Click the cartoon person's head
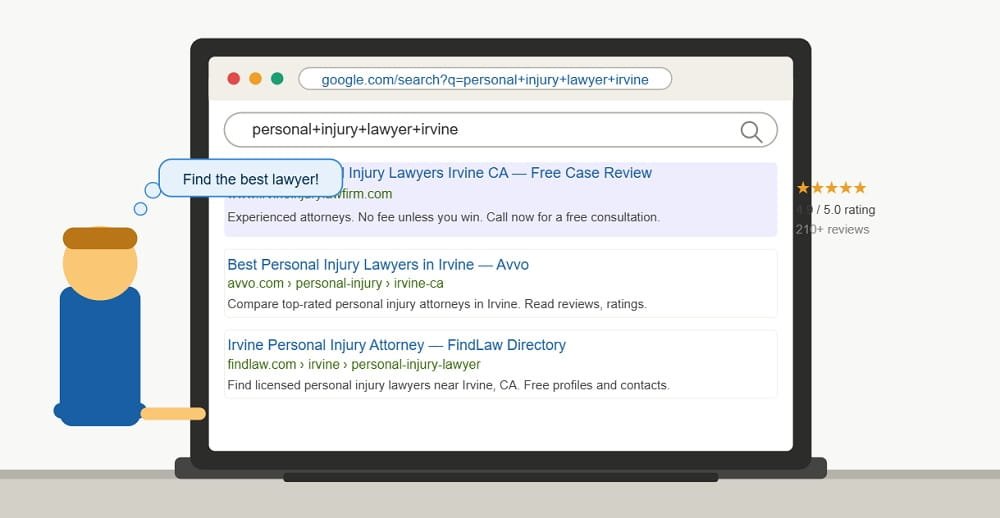The width and height of the screenshot is (1000, 518). pos(100,263)
